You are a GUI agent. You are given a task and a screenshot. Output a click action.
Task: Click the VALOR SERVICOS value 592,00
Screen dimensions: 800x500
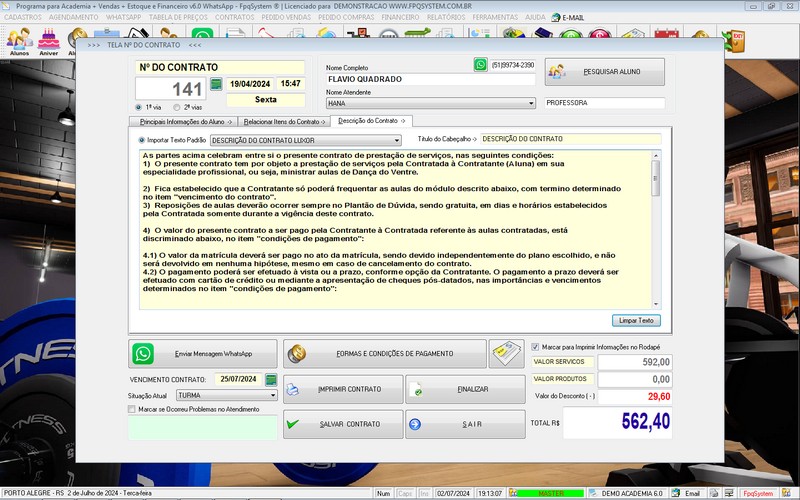click(x=635, y=362)
